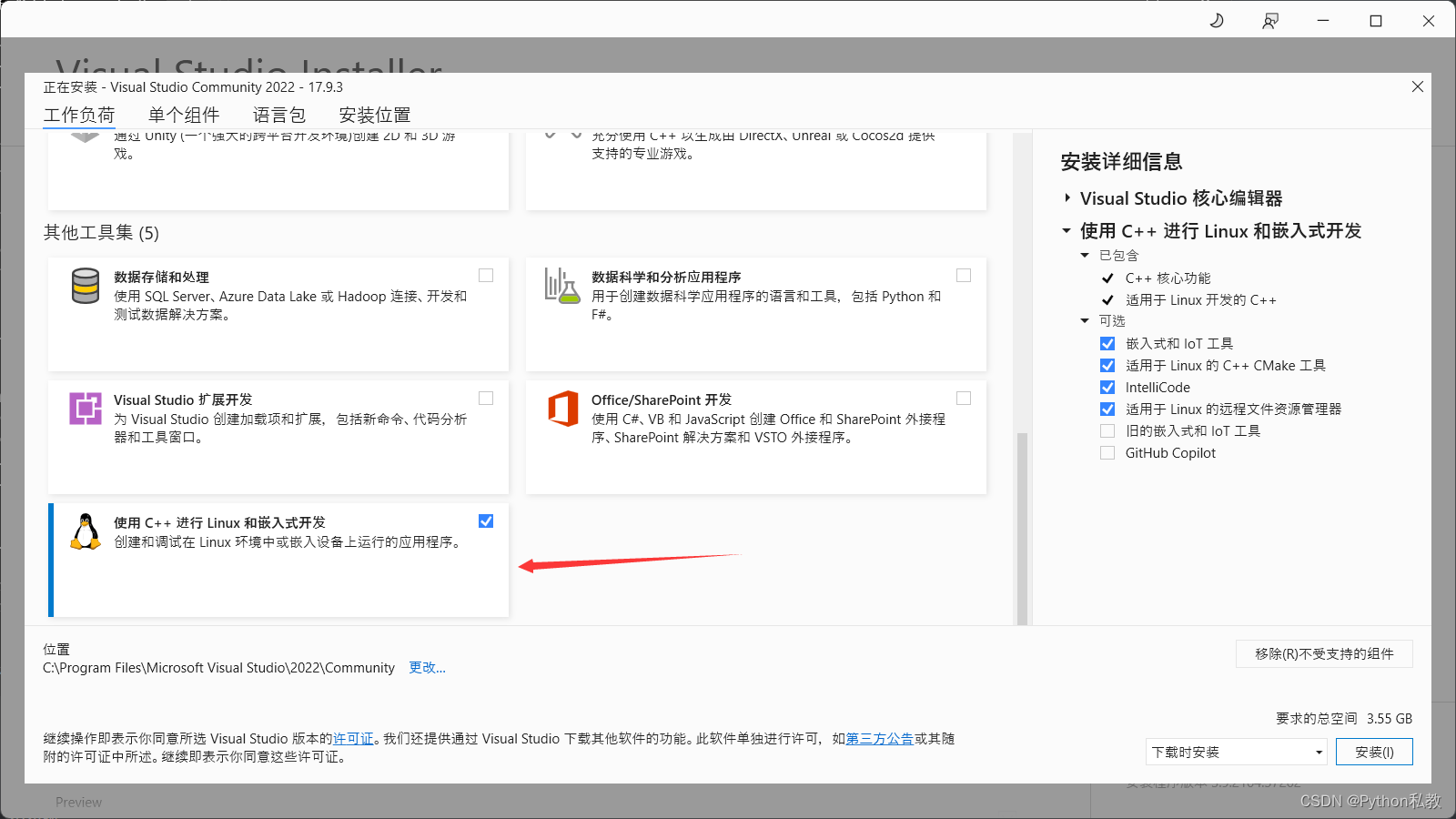Click the 要求的总空间 3.55 GB text

(x=1344, y=718)
